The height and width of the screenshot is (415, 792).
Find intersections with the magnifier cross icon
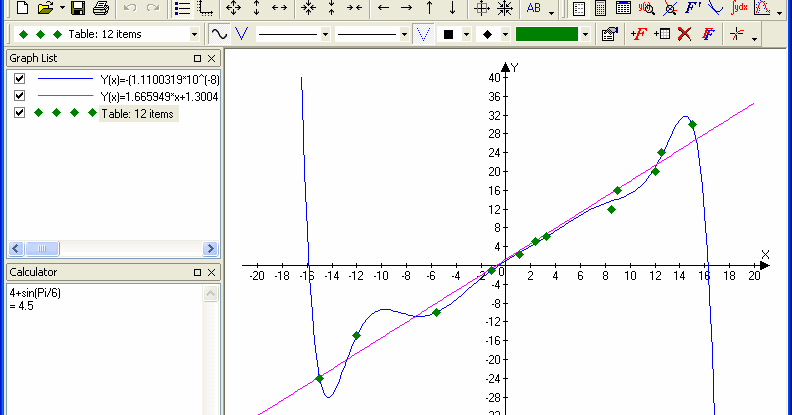click(x=670, y=8)
